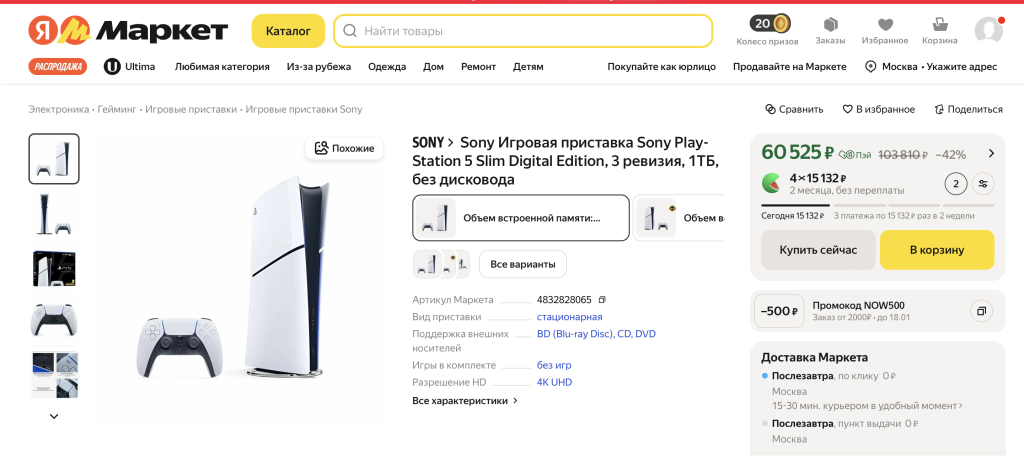Click the Ultima logo icon
Image resolution: width=1024 pixels, height=456 pixels.
point(112,66)
